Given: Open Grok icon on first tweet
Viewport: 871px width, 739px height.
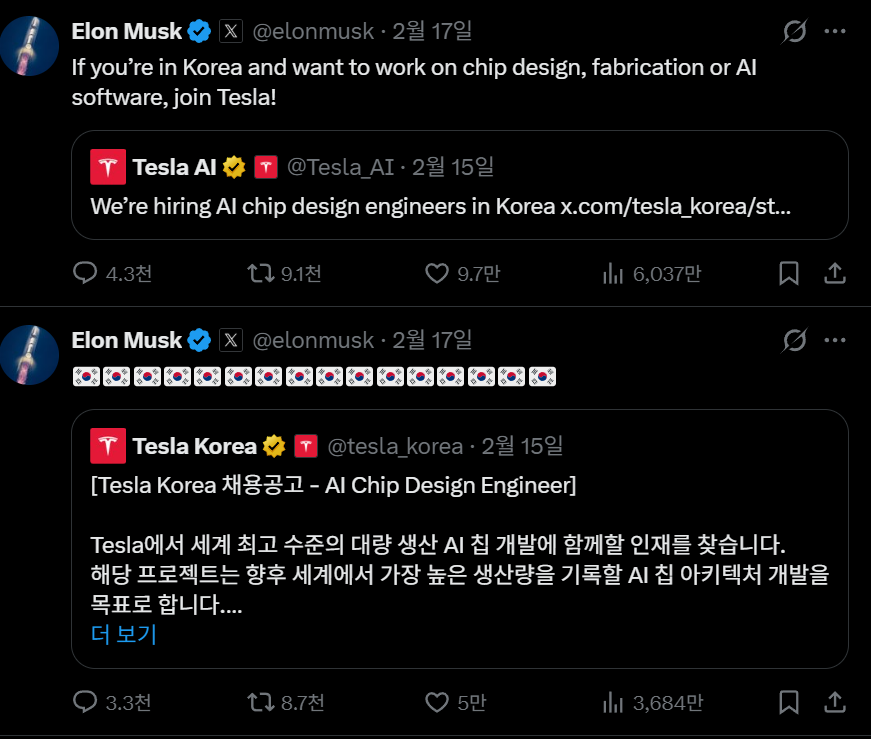Looking at the screenshot, I should tap(794, 32).
